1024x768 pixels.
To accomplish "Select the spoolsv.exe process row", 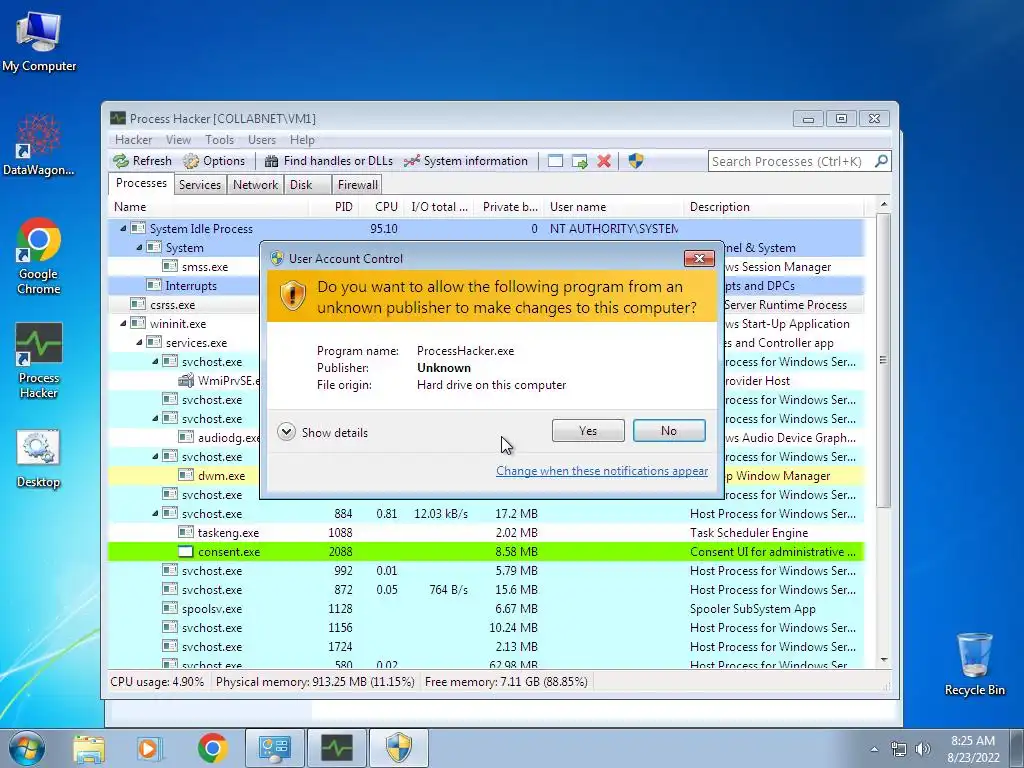I will point(486,609).
